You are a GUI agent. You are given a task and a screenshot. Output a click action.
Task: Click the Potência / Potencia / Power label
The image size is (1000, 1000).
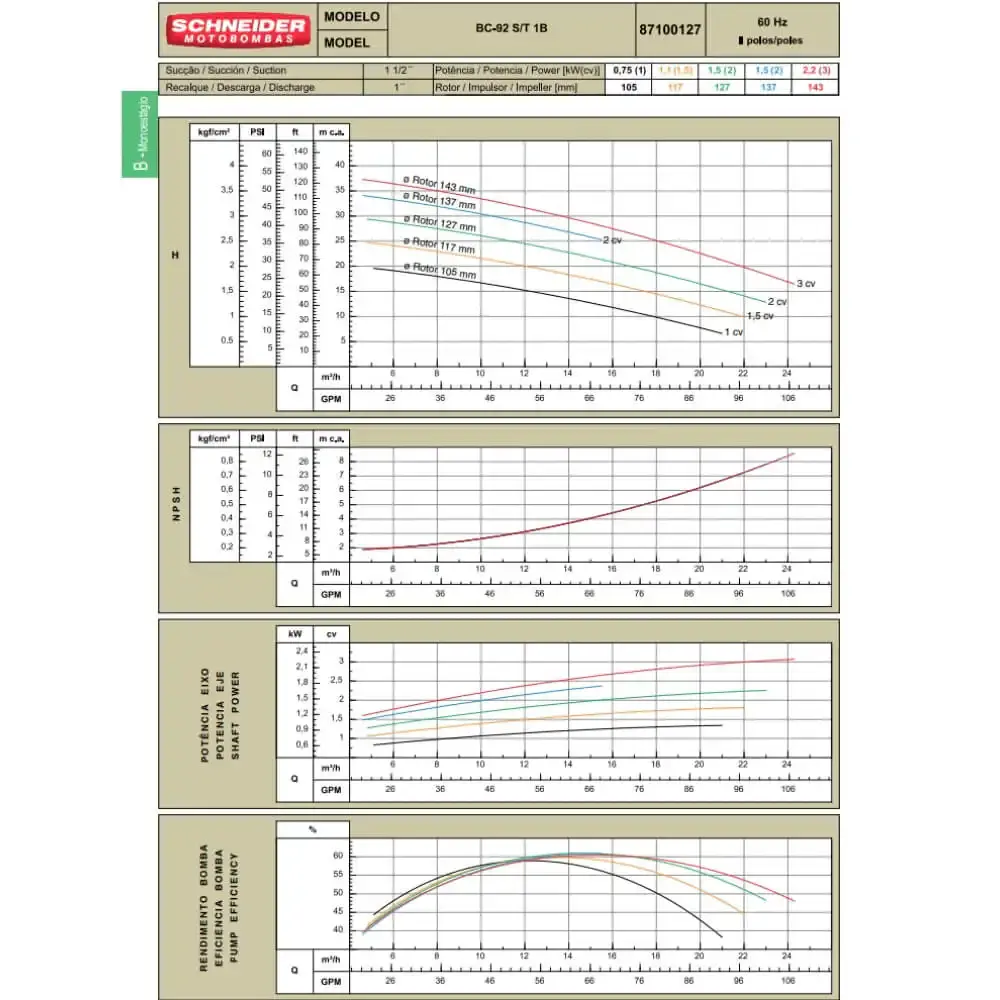click(x=517, y=70)
